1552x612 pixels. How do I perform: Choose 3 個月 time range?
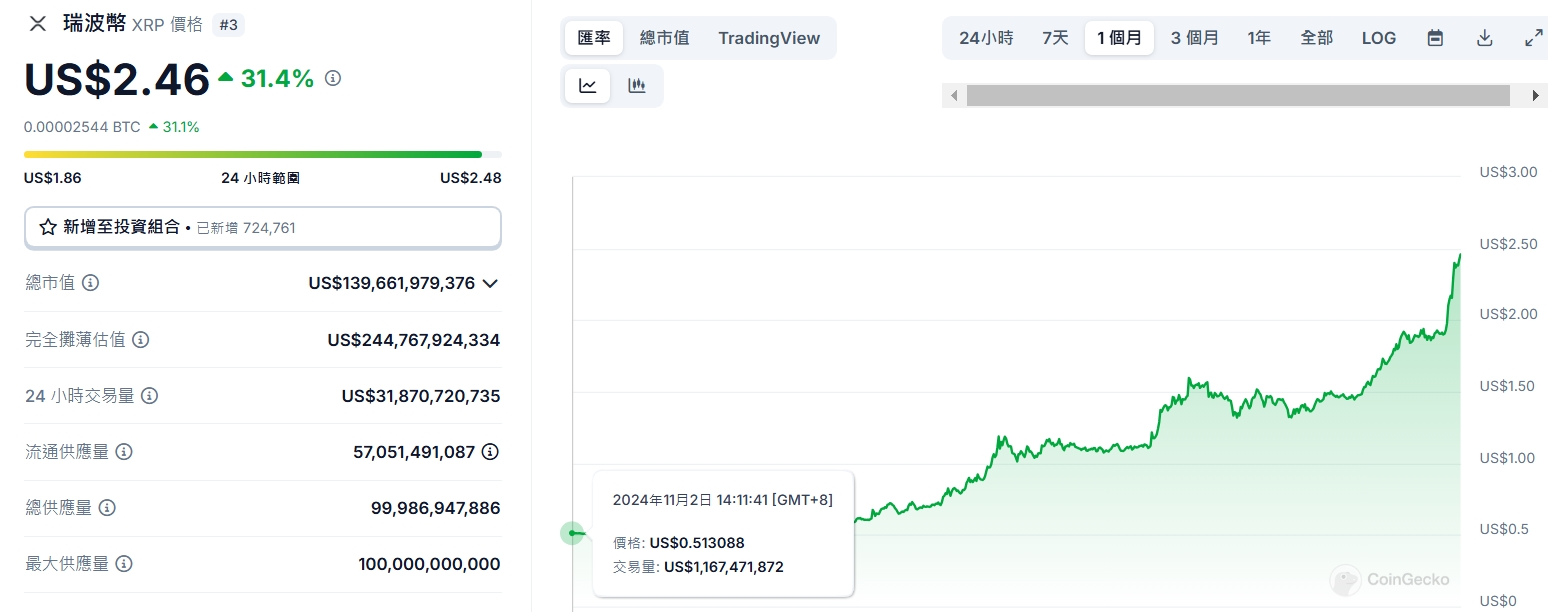pyautogui.click(x=1195, y=38)
